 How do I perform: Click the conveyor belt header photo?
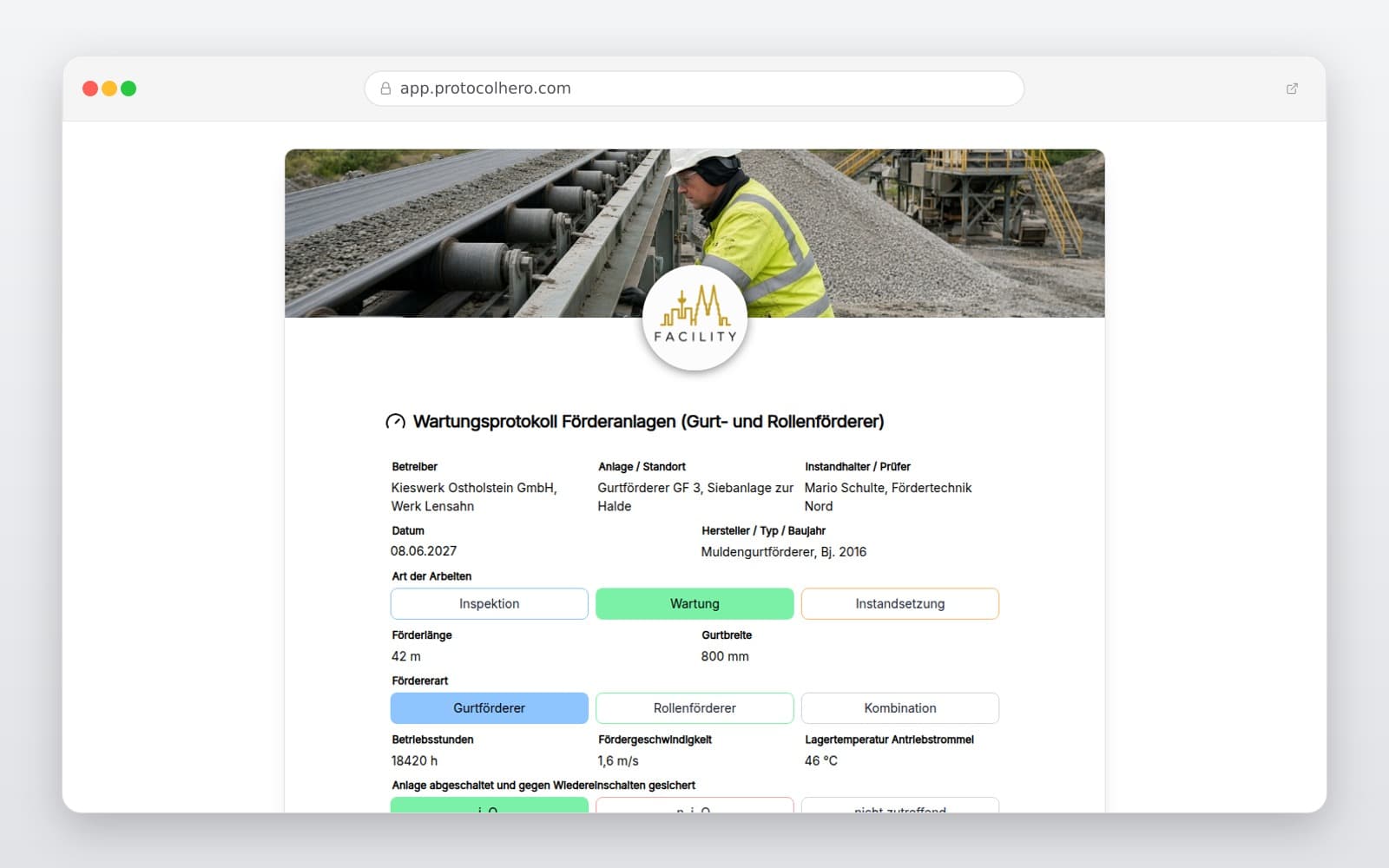coord(694,233)
